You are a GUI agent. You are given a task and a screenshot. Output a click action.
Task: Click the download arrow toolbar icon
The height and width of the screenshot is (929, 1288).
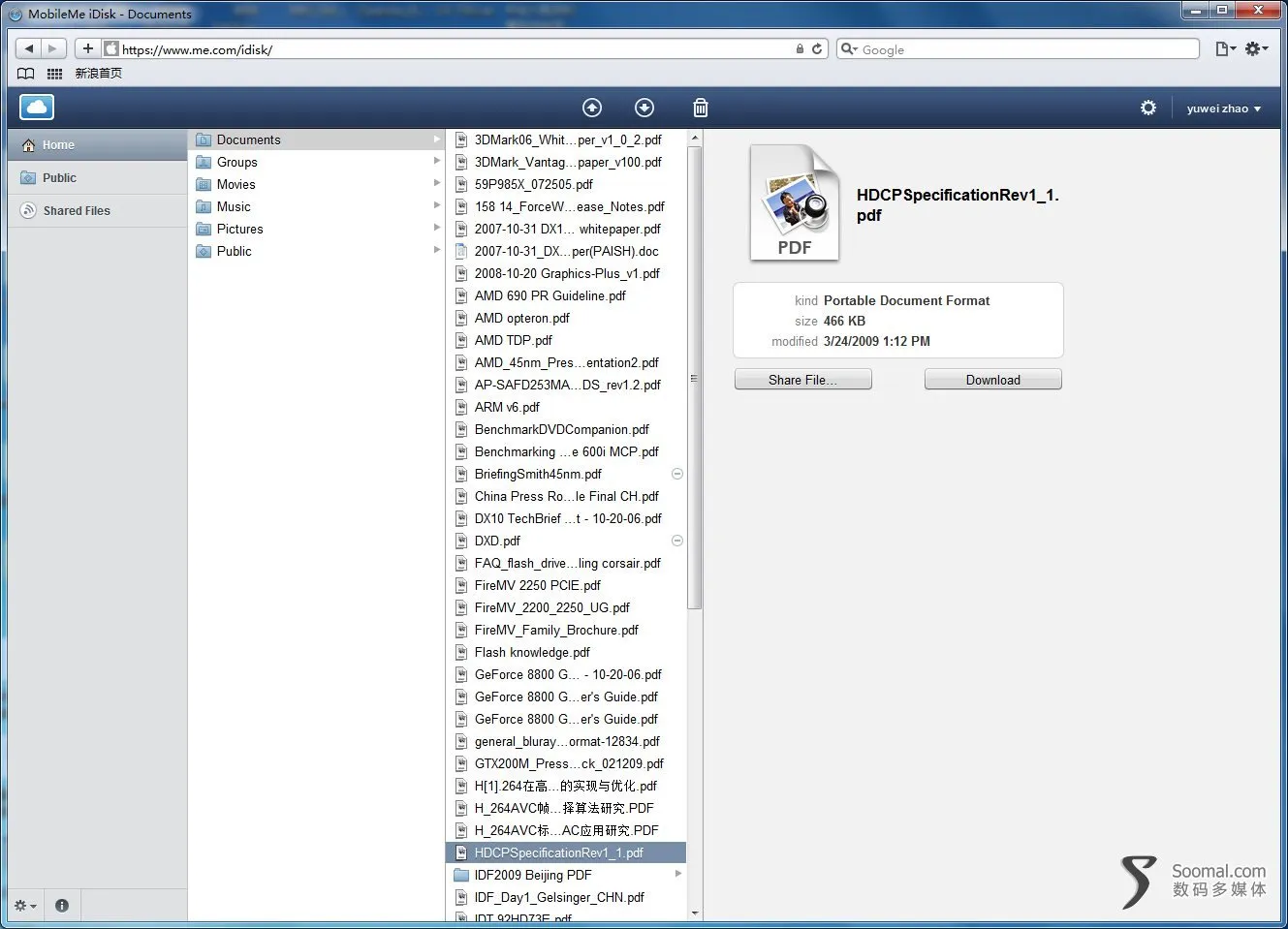point(644,108)
